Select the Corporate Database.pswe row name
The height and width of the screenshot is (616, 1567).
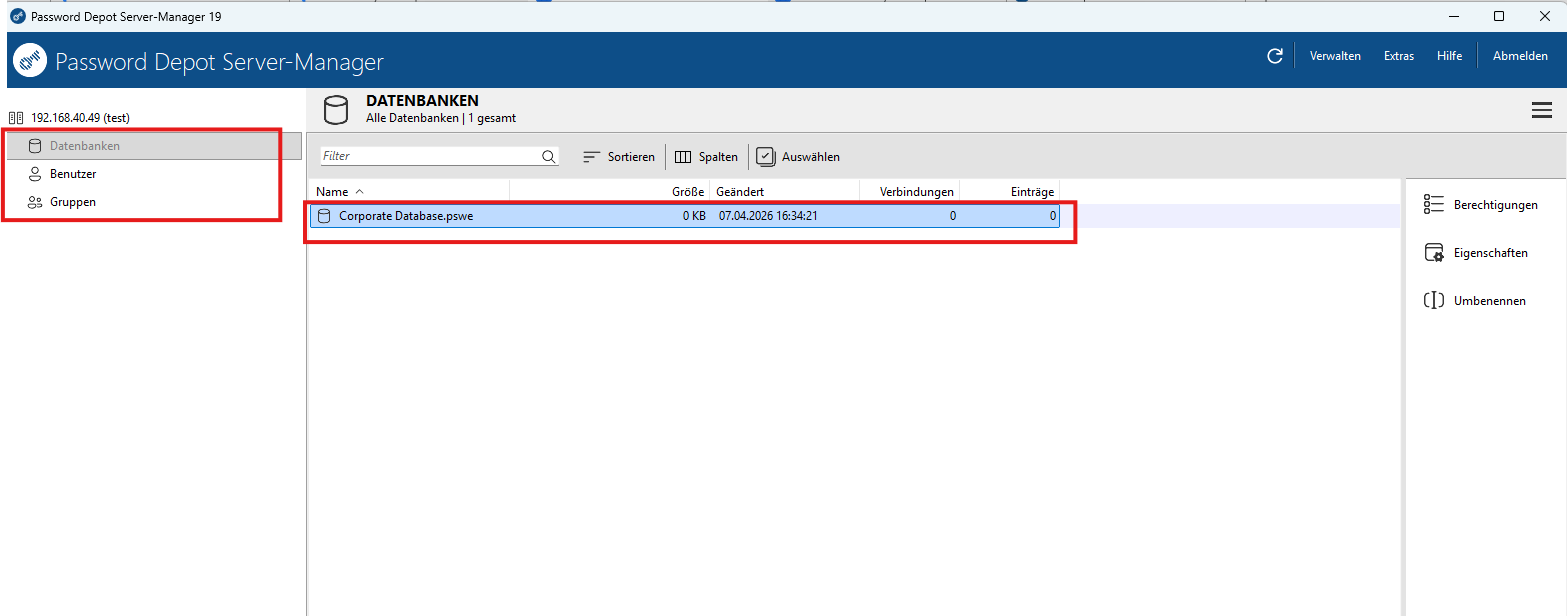(x=406, y=215)
